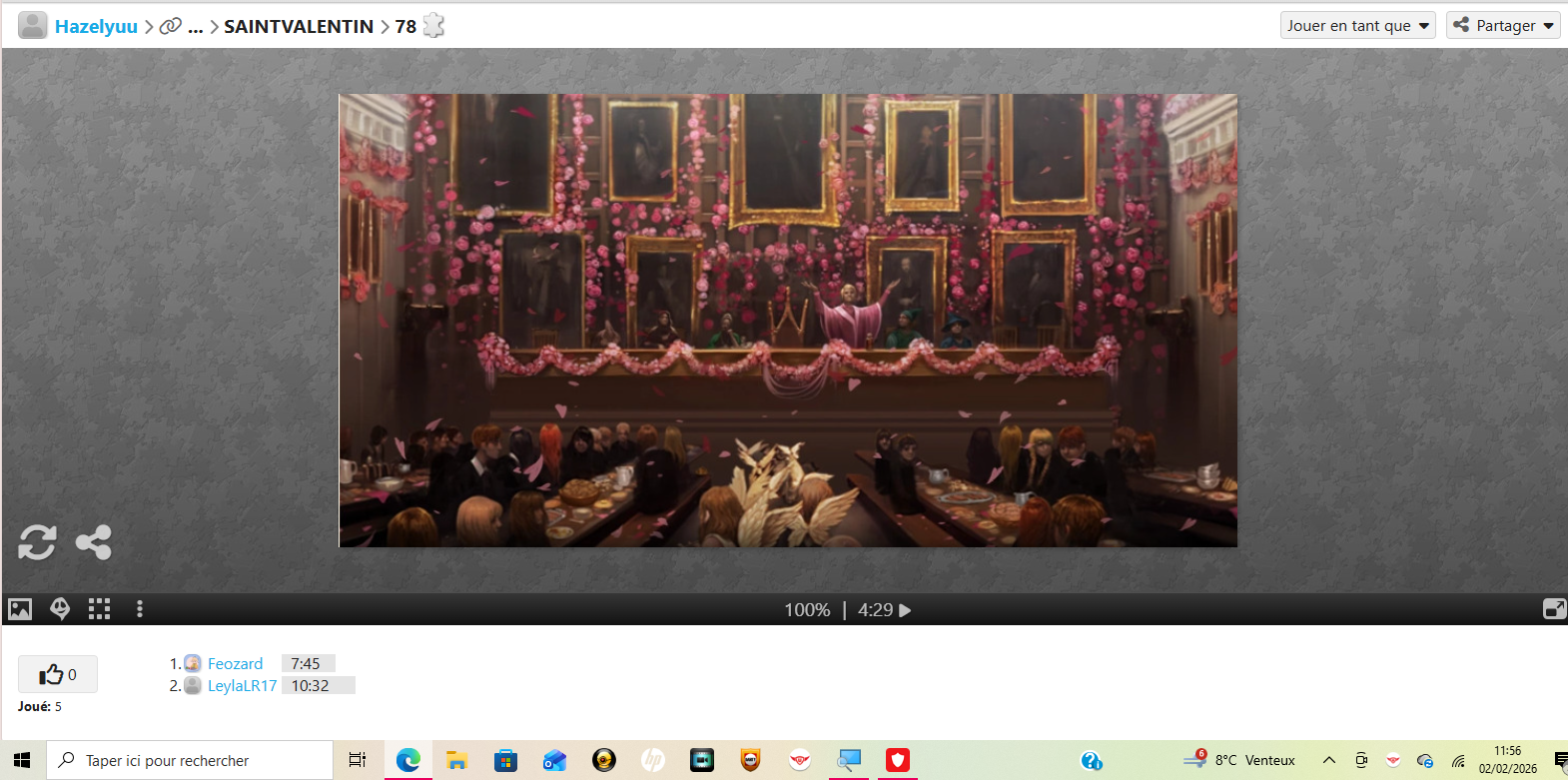
Task: Open the Hazelyuu profile link
Action: pyautogui.click(x=96, y=27)
